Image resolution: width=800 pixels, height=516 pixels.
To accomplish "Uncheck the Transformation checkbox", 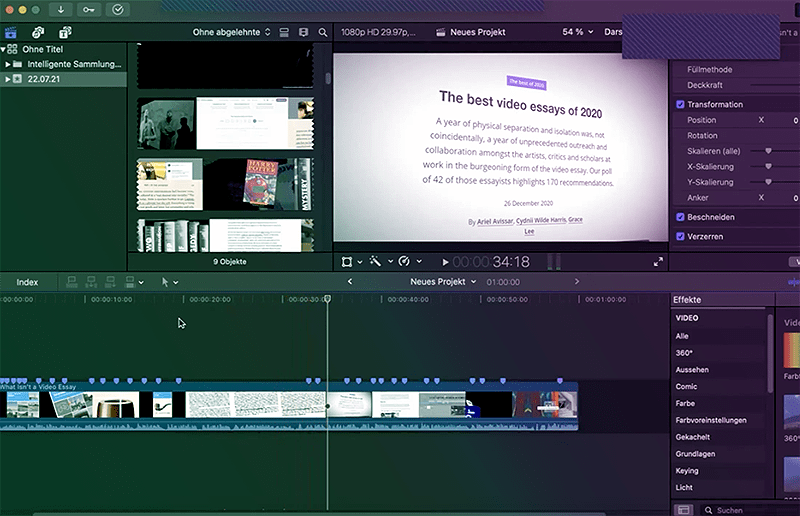I will [681, 105].
